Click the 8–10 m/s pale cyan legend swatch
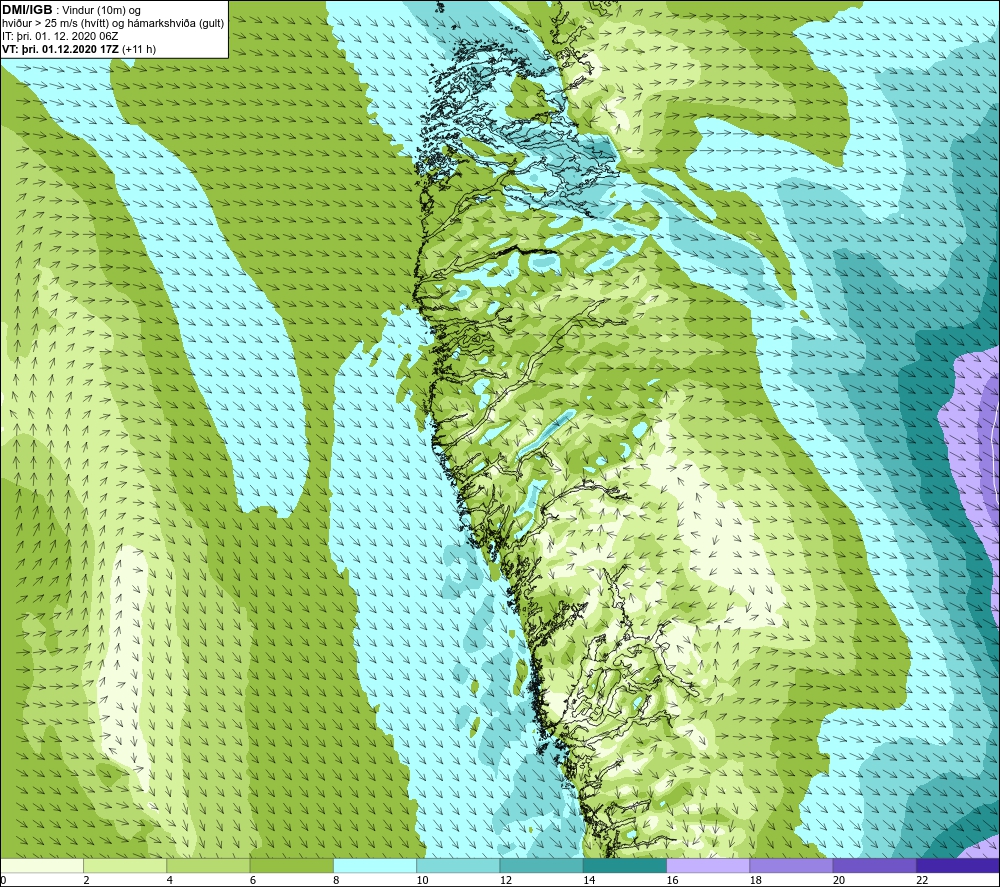 (375, 865)
